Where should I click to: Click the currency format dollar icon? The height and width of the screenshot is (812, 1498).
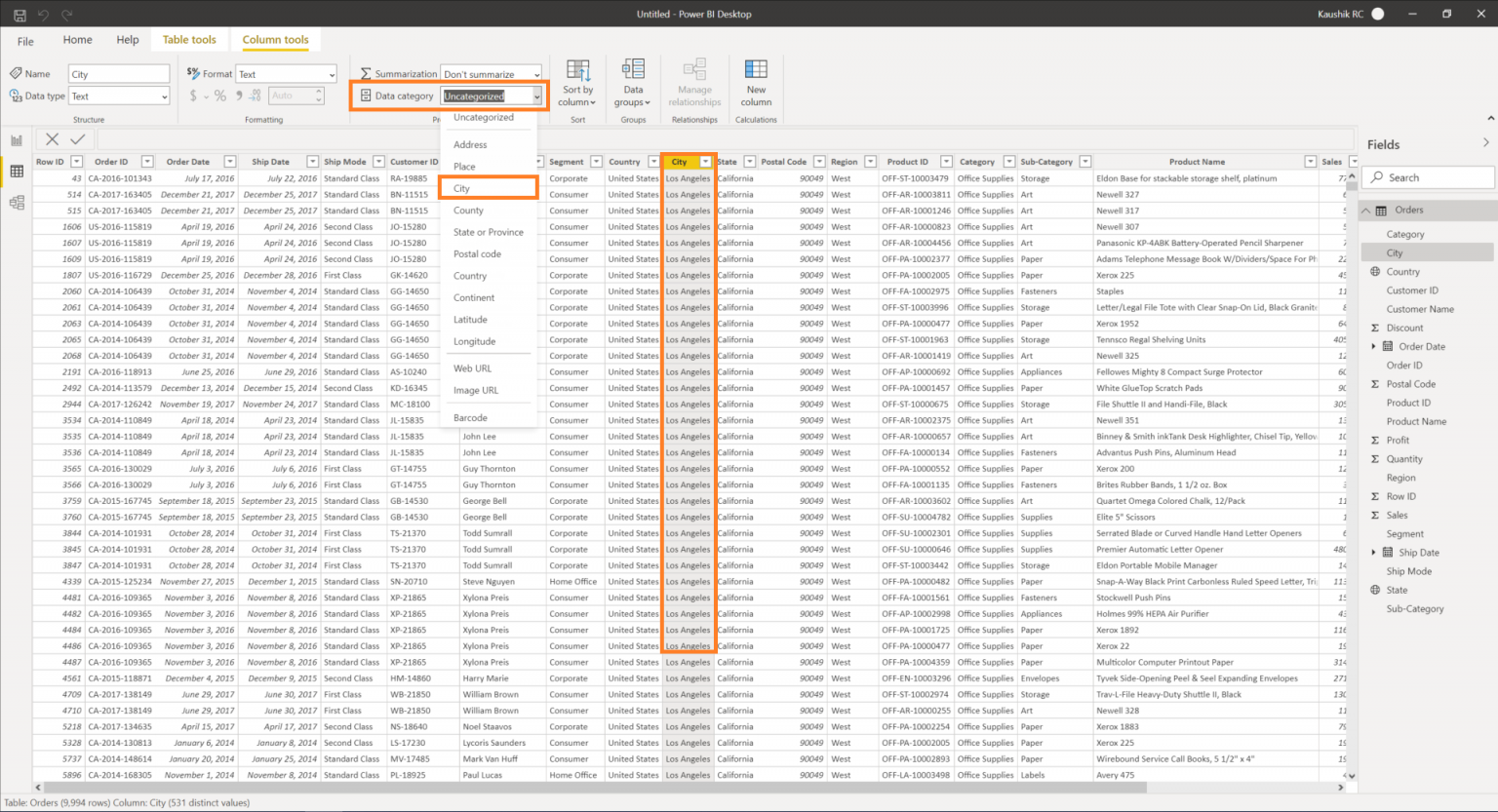tap(192, 95)
